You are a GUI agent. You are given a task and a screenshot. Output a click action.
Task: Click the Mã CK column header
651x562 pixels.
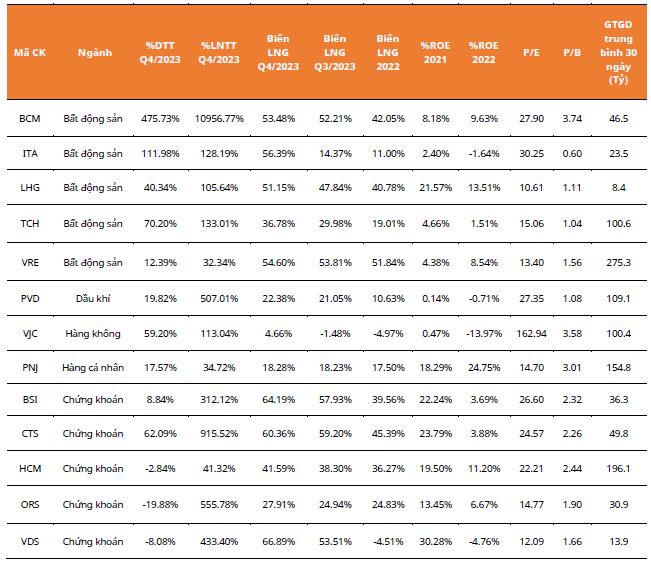(29, 52)
